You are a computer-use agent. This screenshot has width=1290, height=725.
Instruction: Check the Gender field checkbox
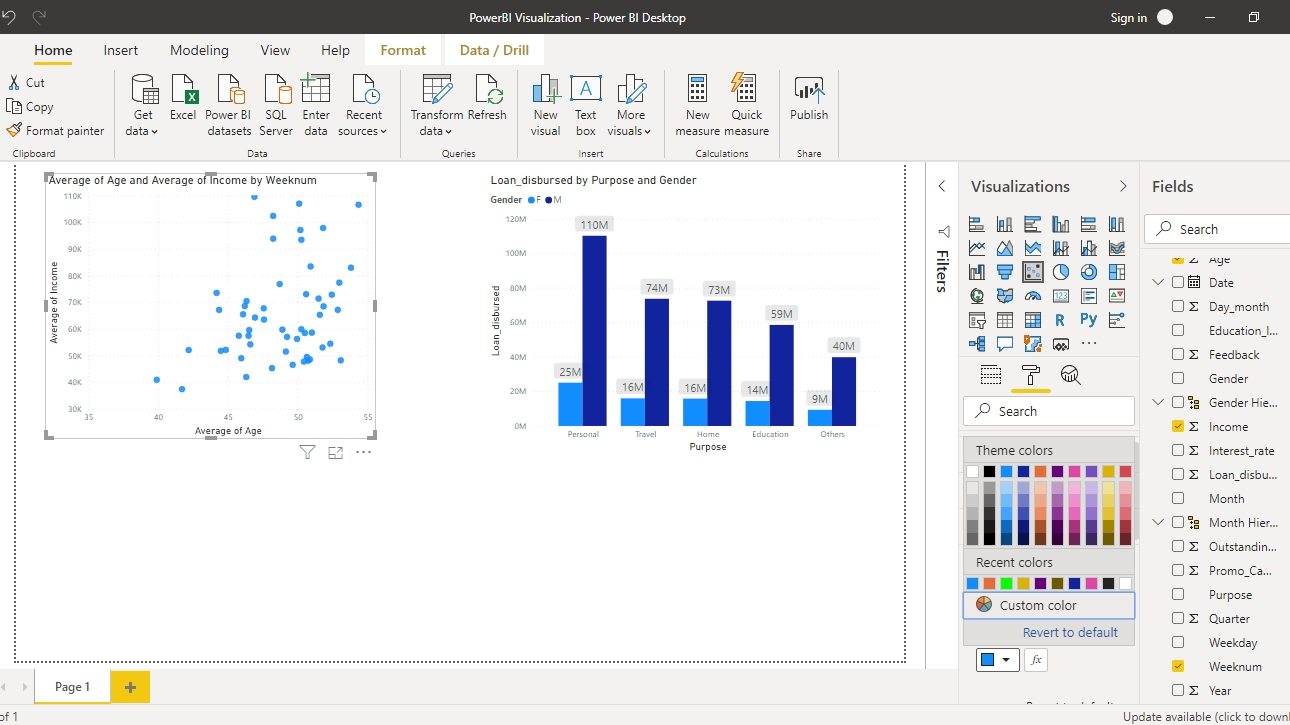[1178, 379]
